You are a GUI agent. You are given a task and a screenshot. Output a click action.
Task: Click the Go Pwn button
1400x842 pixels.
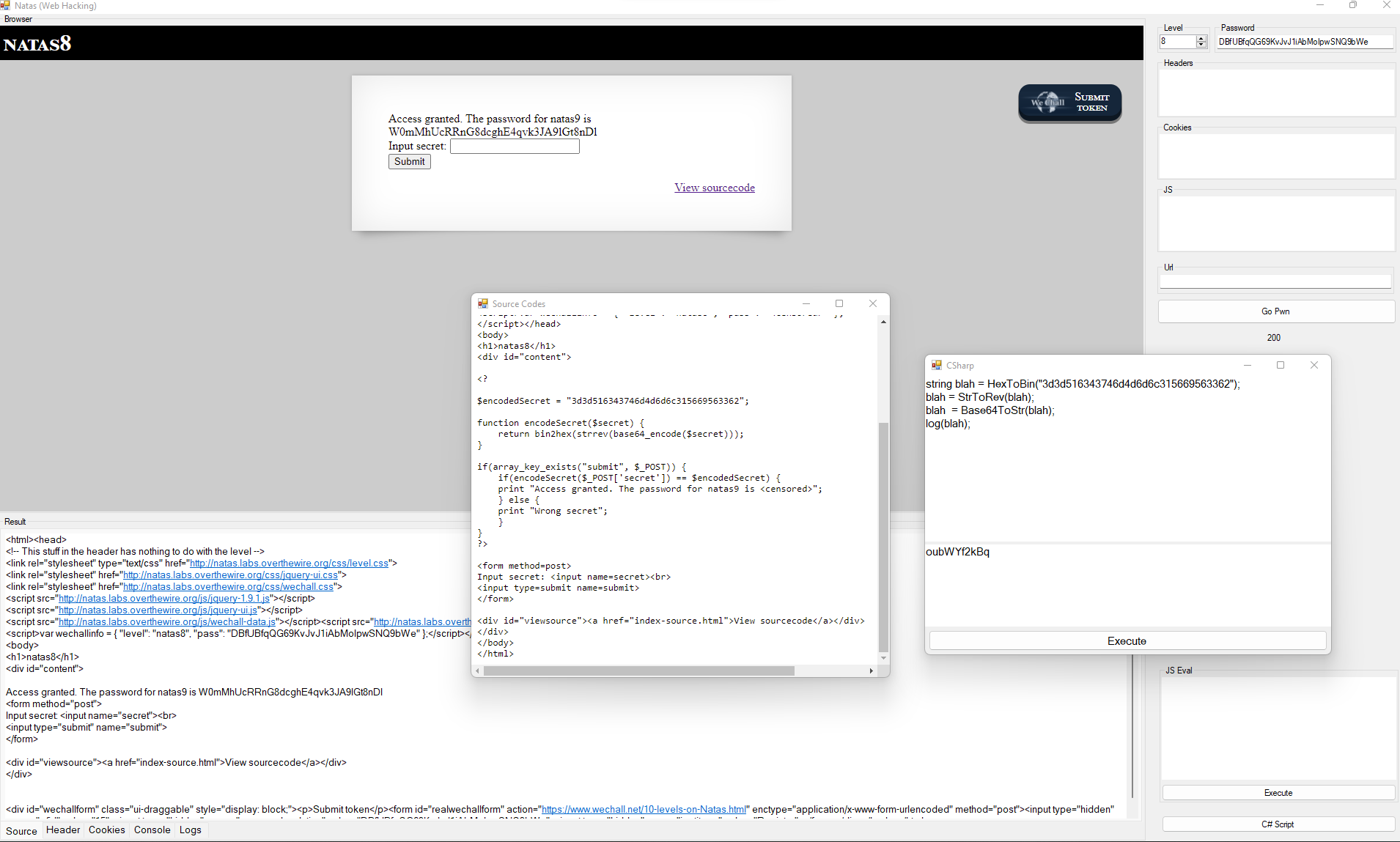point(1275,311)
